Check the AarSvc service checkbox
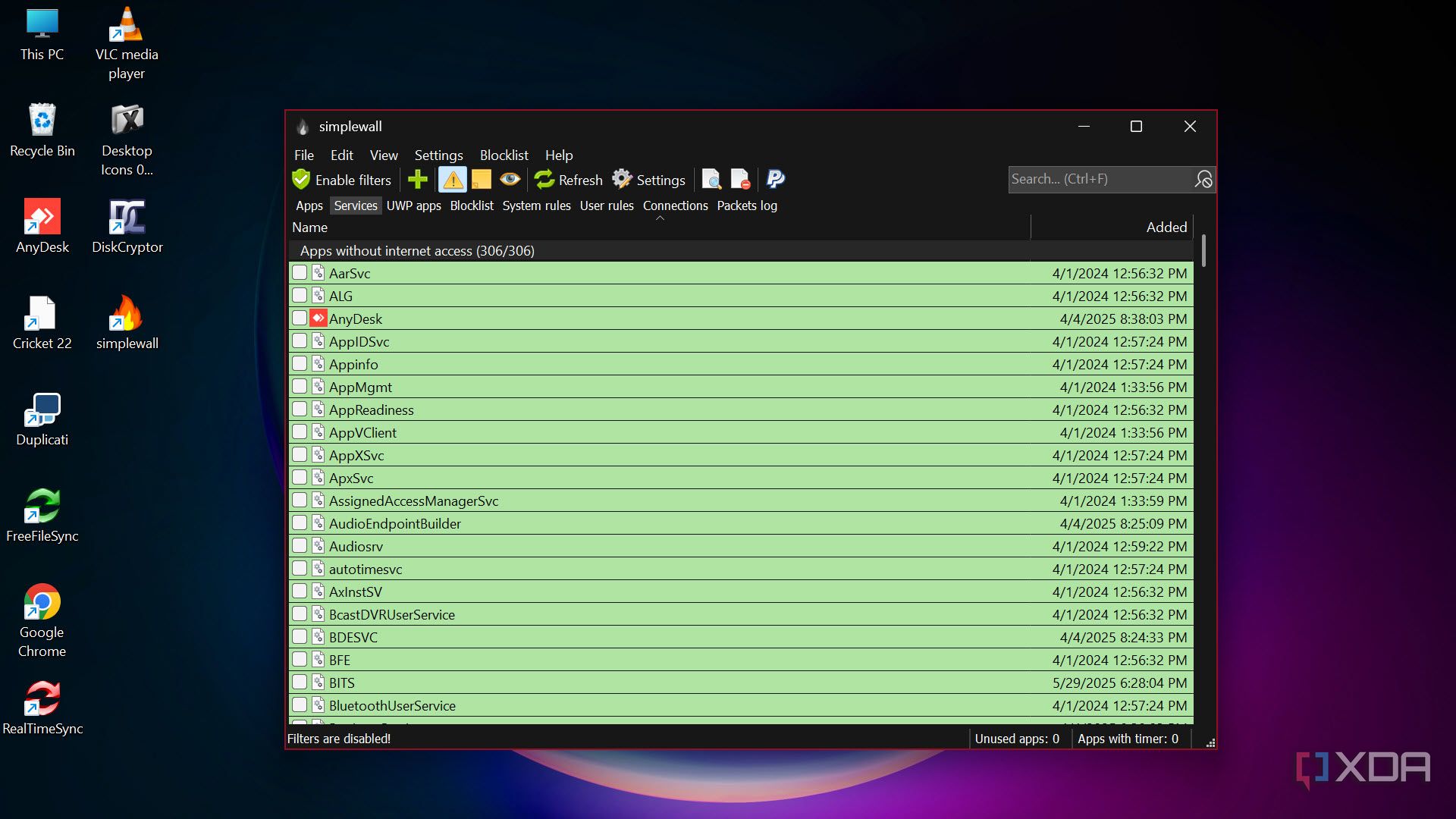1456x819 pixels. click(x=300, y=272)
